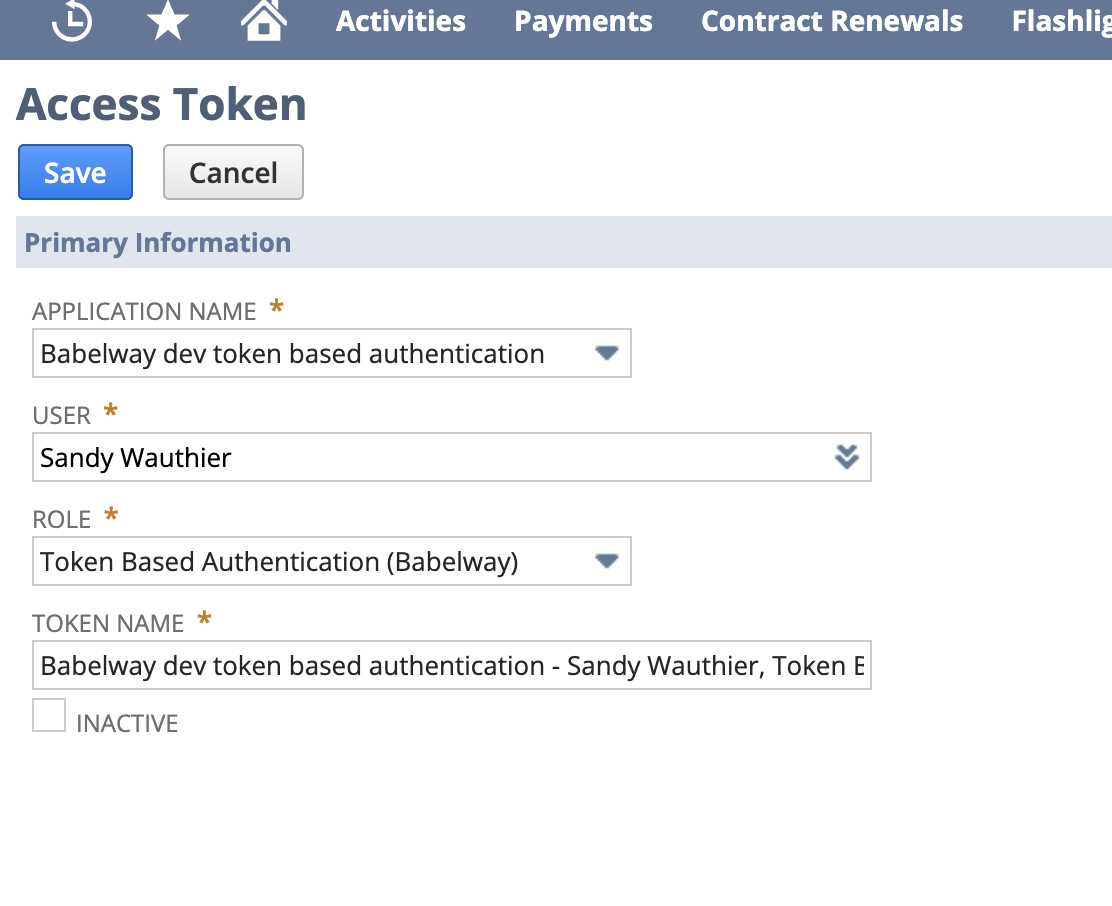The image size is (1112, 906).
Task: Open the Shortcuts star icon
Action: click(167, 21)
